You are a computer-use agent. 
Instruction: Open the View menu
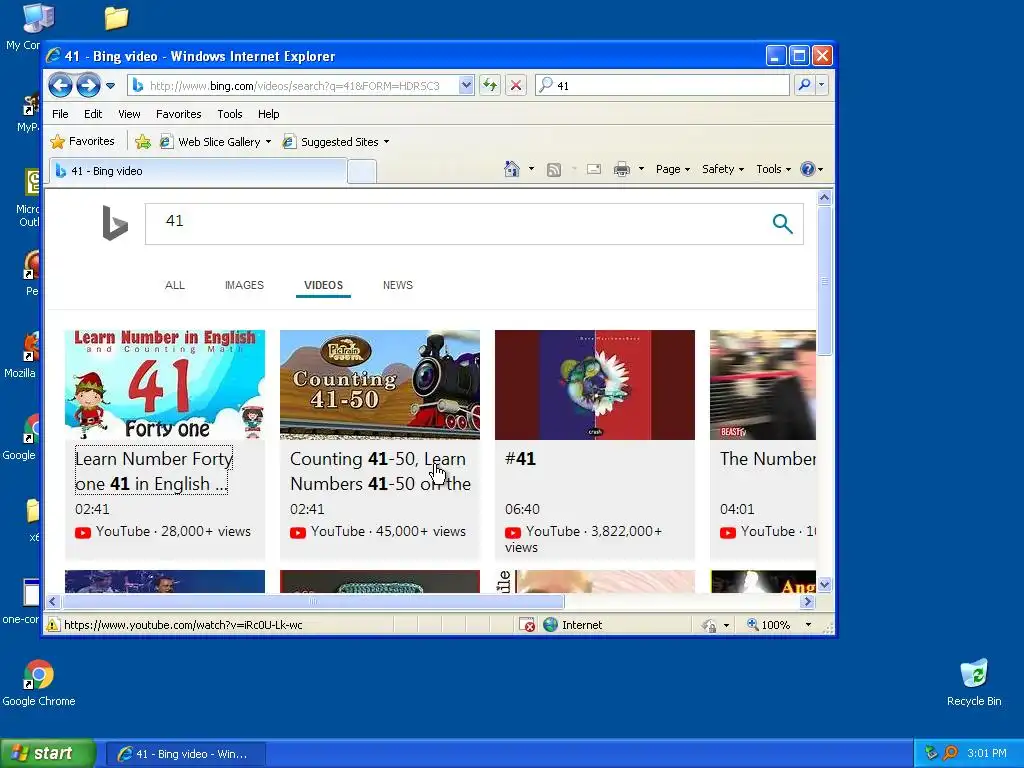[129, 114]
